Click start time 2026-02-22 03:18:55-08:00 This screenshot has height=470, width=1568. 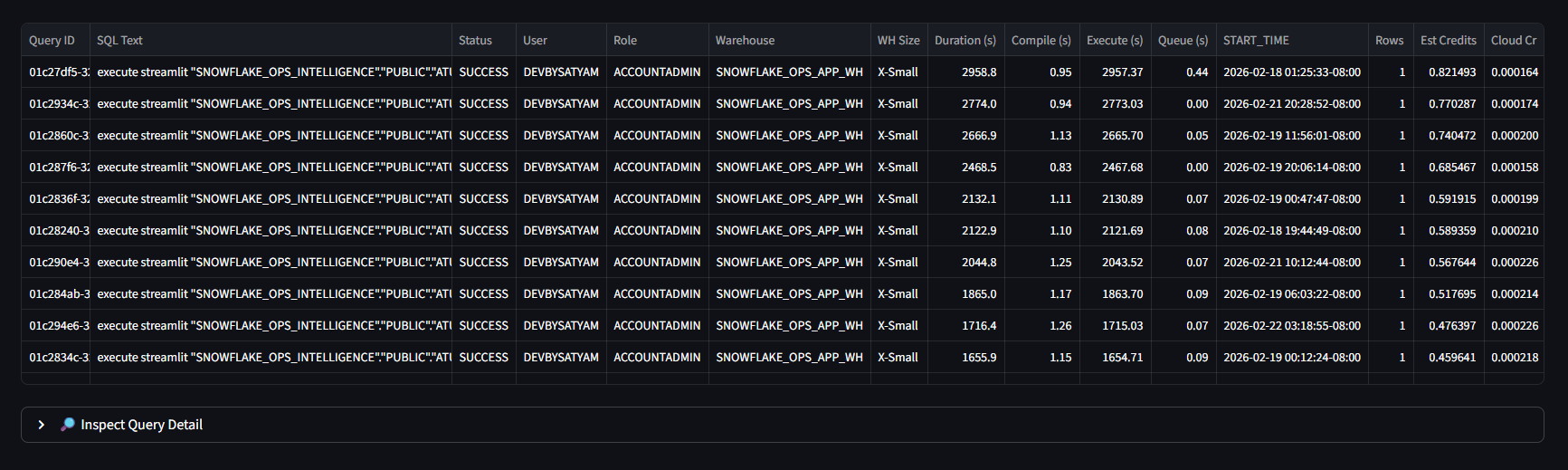[x=1292, y=326]
